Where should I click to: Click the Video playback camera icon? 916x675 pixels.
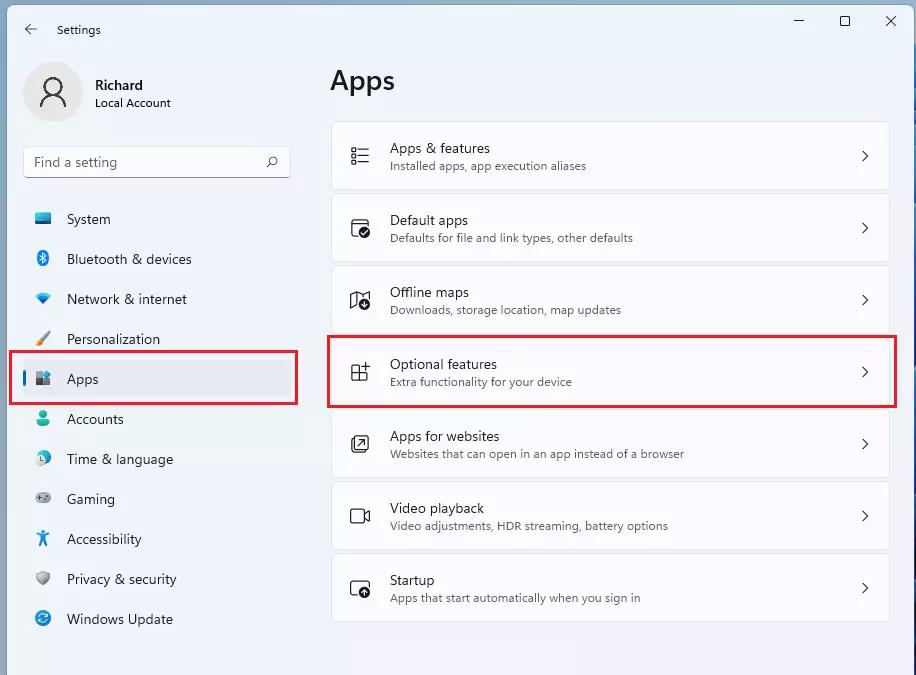click(x=360, y=516)
